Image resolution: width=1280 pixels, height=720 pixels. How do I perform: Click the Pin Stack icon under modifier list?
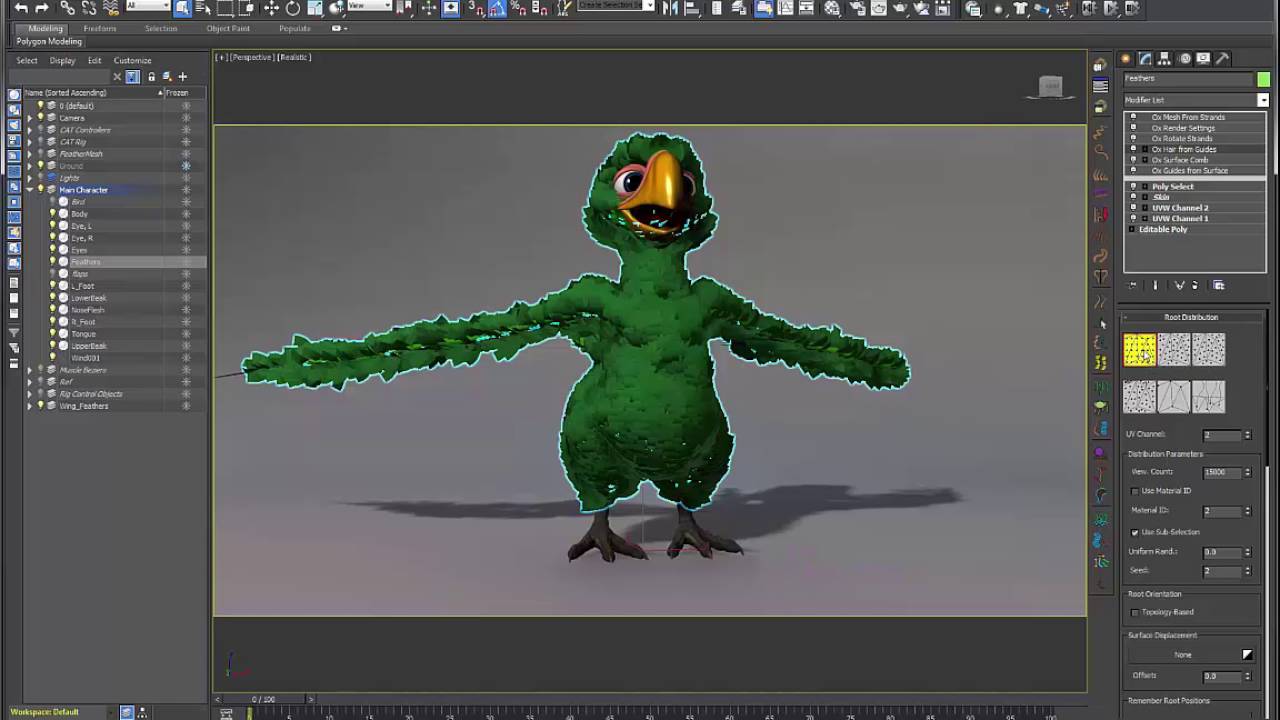click(x=1133, y=286)
